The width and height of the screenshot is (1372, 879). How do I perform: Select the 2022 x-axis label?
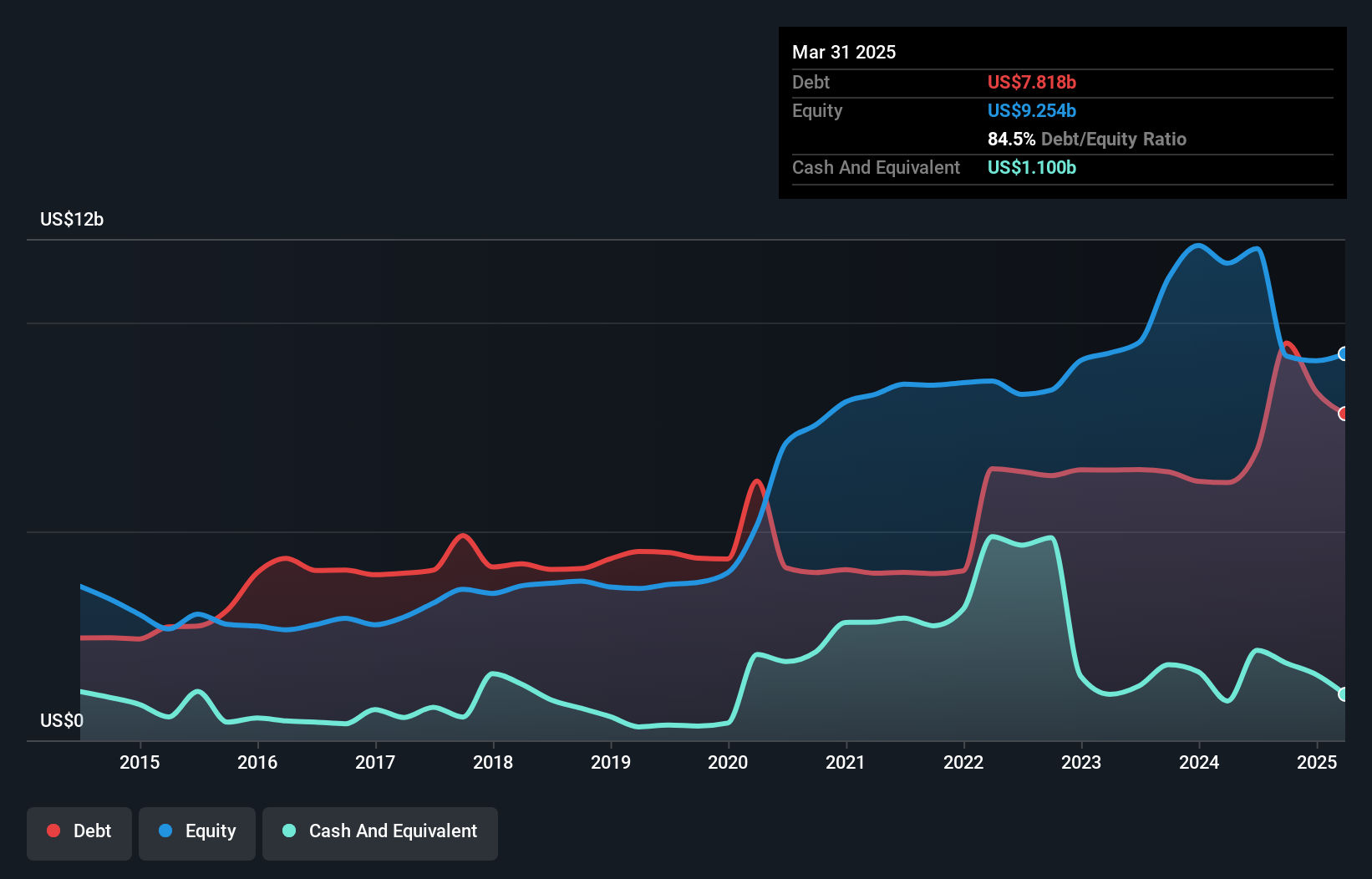click(x=963, y=762)
